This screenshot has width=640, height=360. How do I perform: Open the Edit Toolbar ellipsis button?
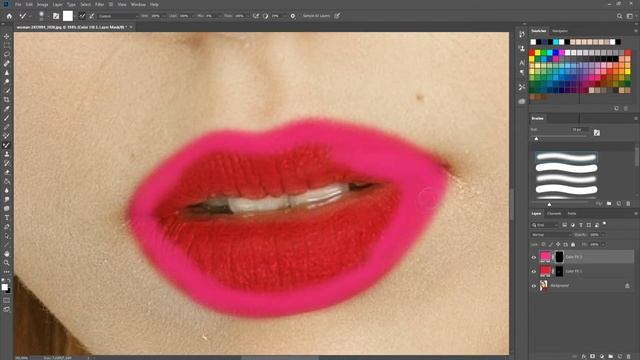click(7, 271)
